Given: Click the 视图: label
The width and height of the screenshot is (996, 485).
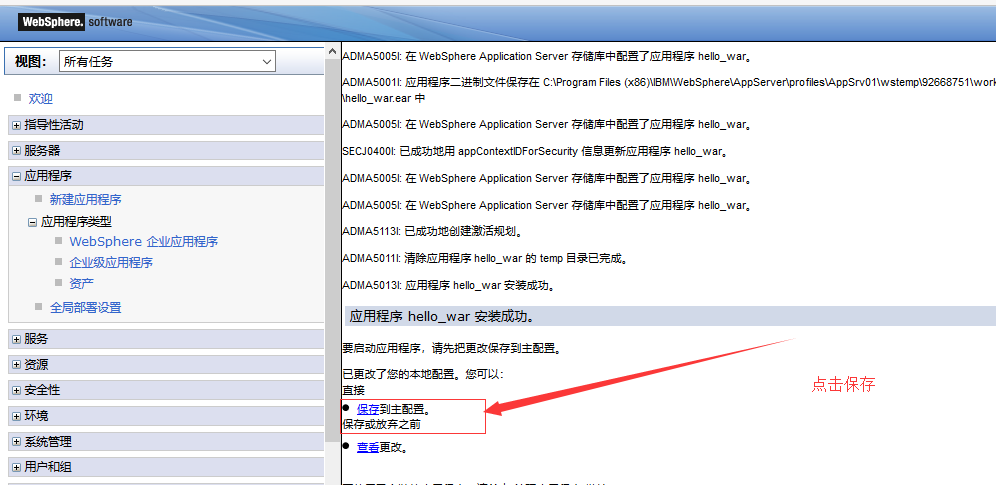Looking at the screenshot, I should [30, 62].
